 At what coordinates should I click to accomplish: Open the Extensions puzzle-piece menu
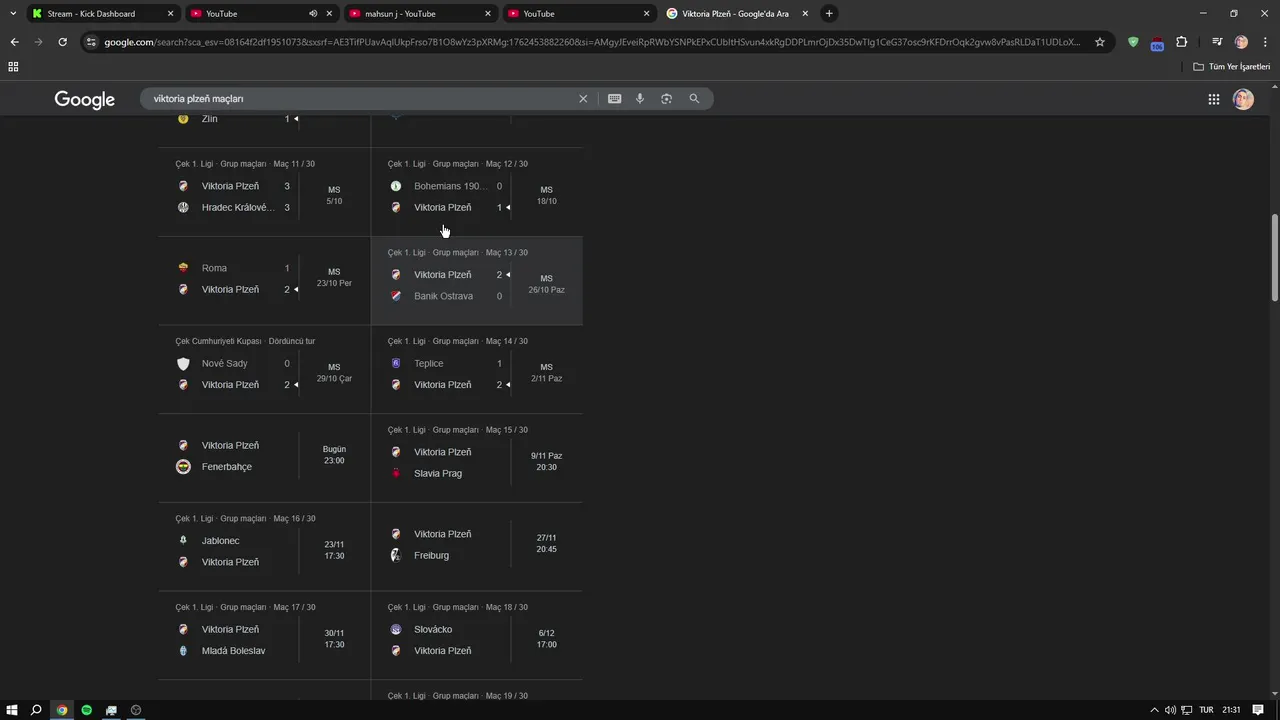click(1182, 42)
